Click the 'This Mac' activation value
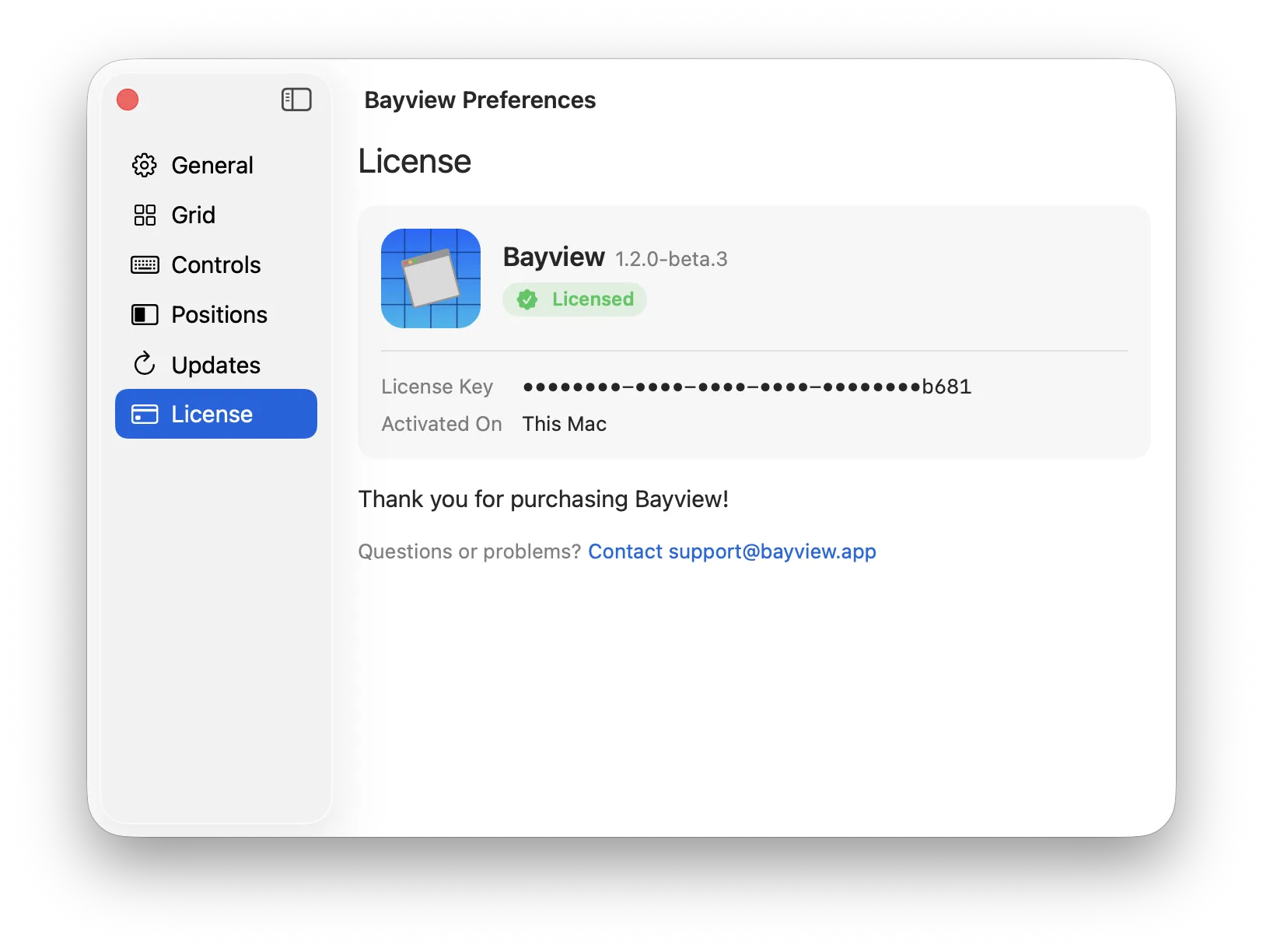Image resolution: width=1263 pixels, height=952 pixels. point(565,424)
